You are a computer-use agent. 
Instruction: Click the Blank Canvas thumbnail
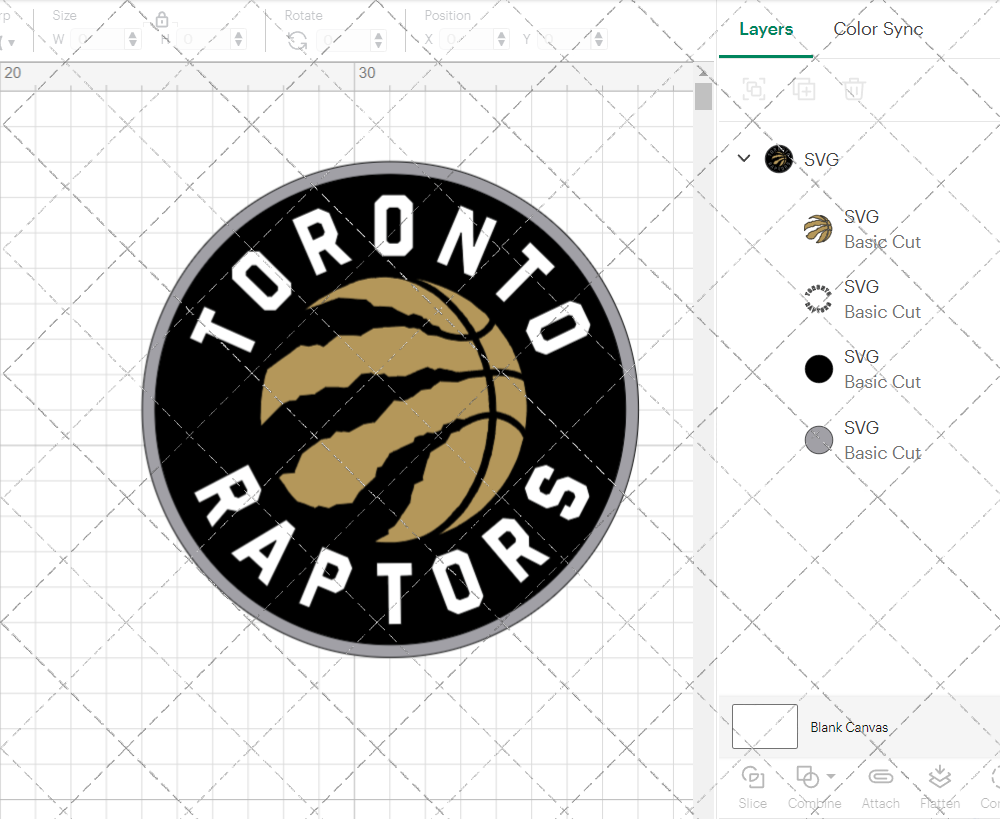[765, 727]
